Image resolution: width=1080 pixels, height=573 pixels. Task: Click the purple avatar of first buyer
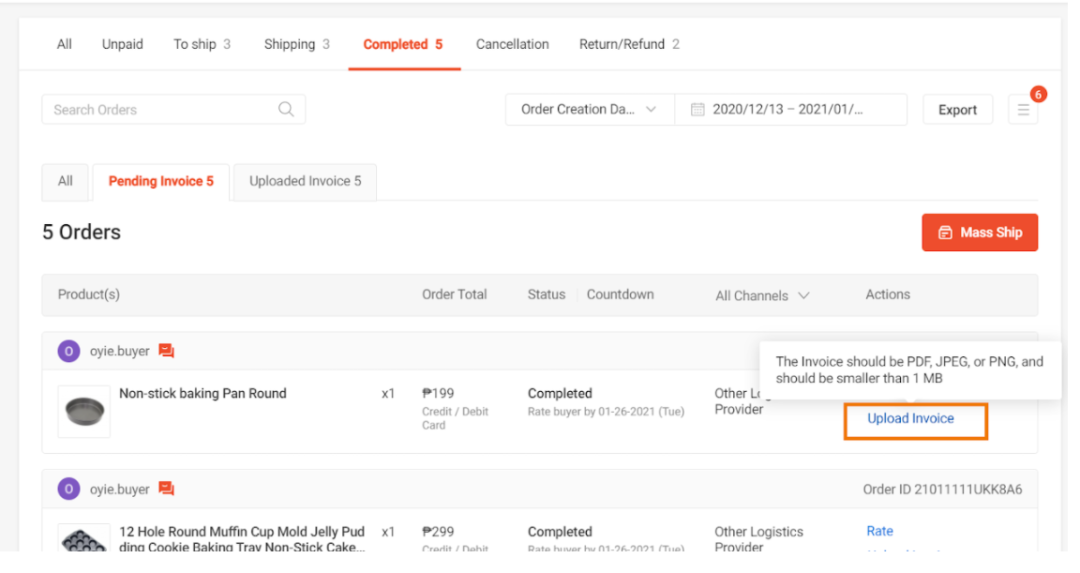[x=68, y=351]
